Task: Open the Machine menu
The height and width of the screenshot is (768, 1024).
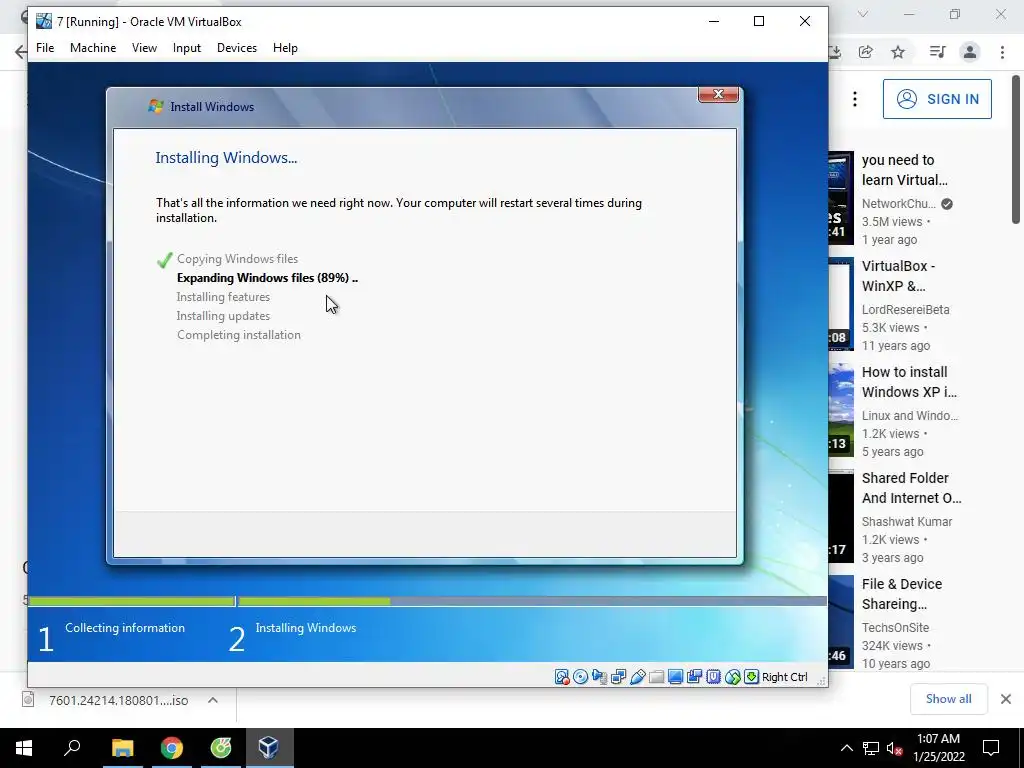Action: [x=93, y=48]
